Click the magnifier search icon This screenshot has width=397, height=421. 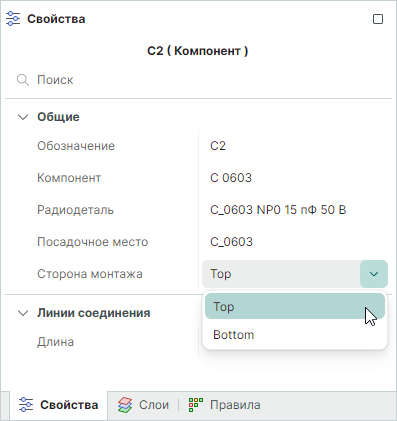[23, 80]
